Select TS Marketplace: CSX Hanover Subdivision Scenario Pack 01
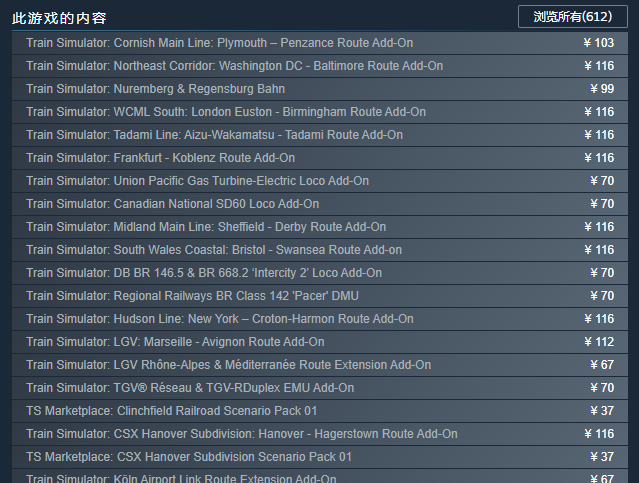The width and height of the screenshot is (639, 483). point(320,457)
